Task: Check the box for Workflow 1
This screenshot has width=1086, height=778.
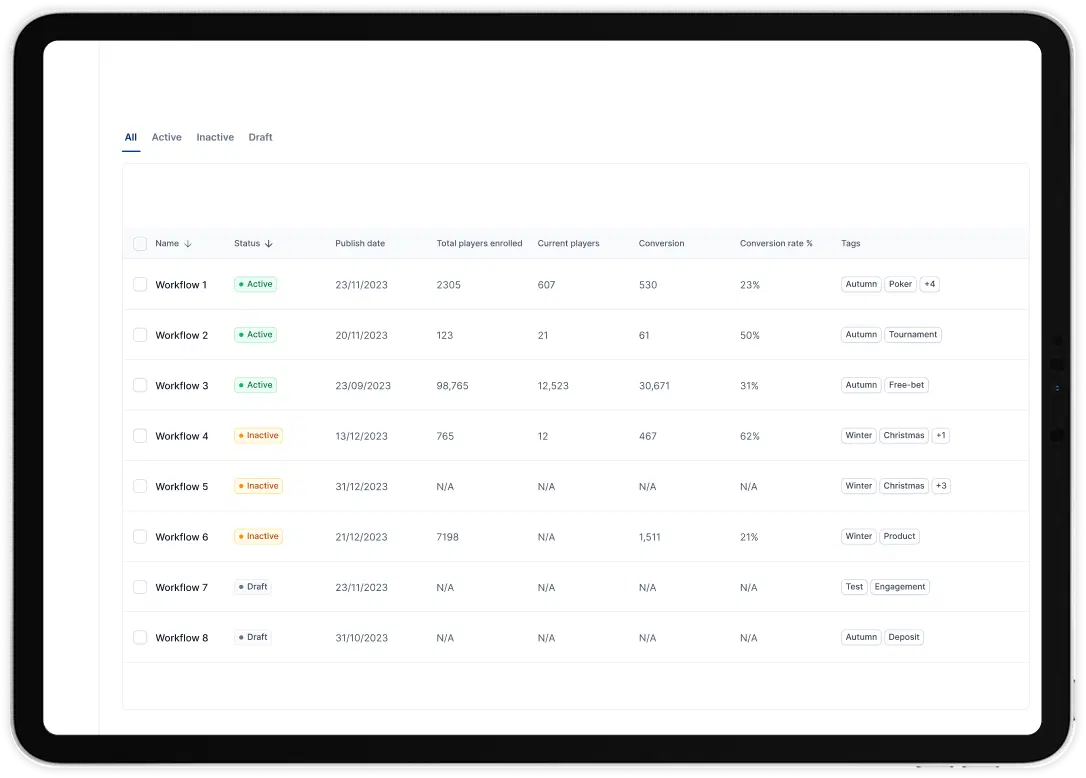Action: (140, 285)
